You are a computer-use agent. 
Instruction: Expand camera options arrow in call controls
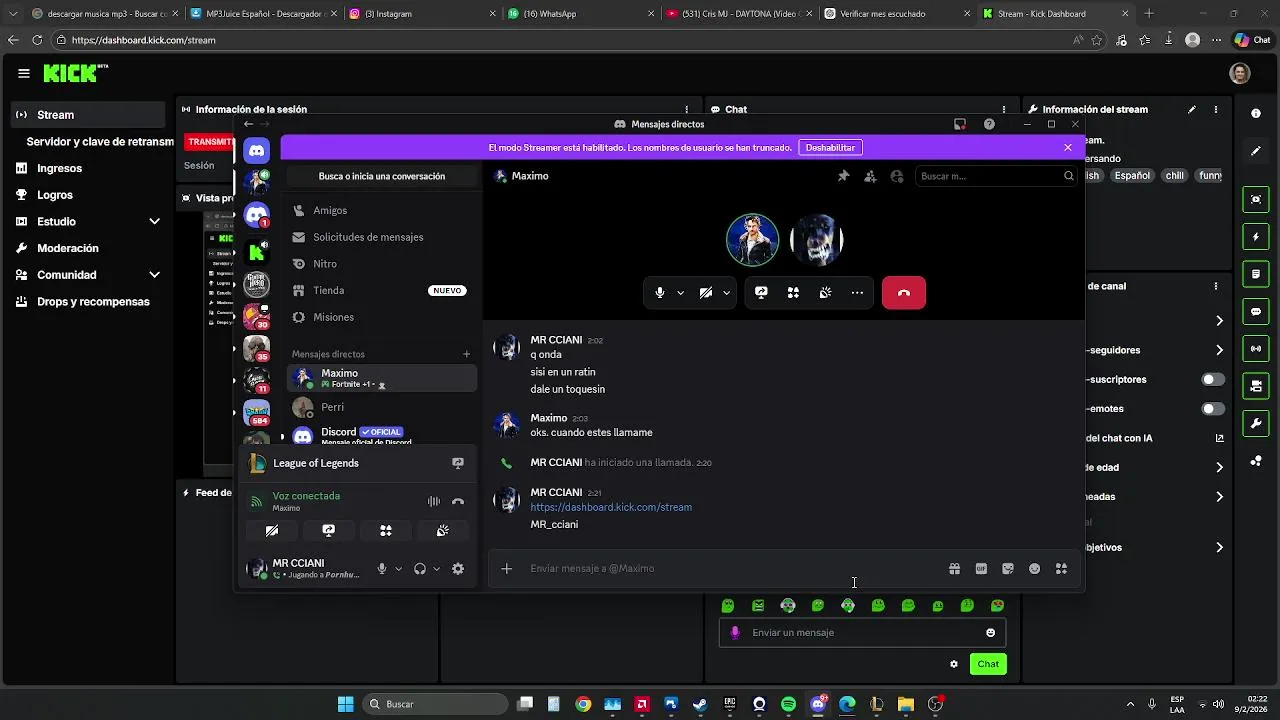coord(726,293)
